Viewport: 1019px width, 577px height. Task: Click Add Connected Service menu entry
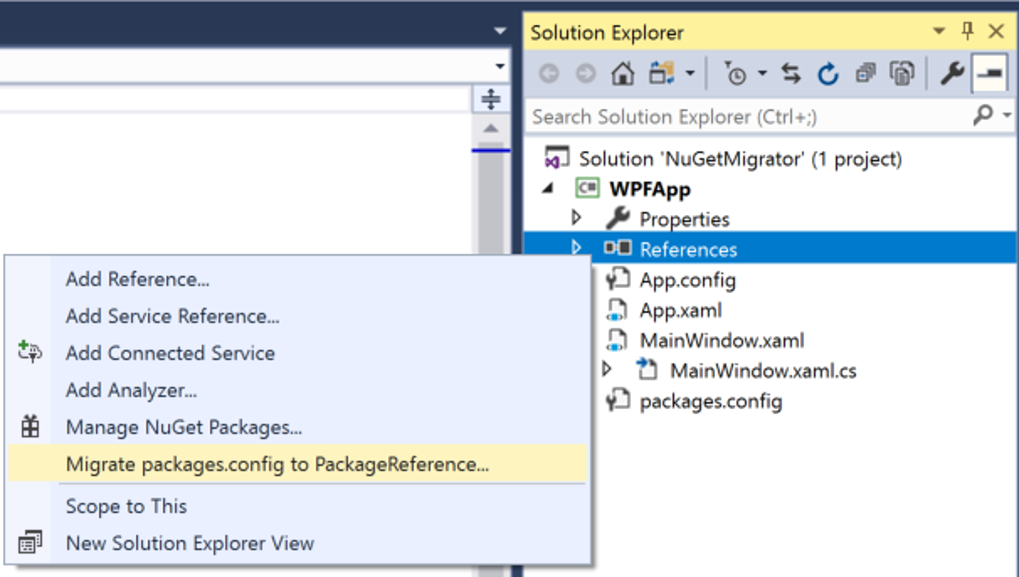[170, 352]
